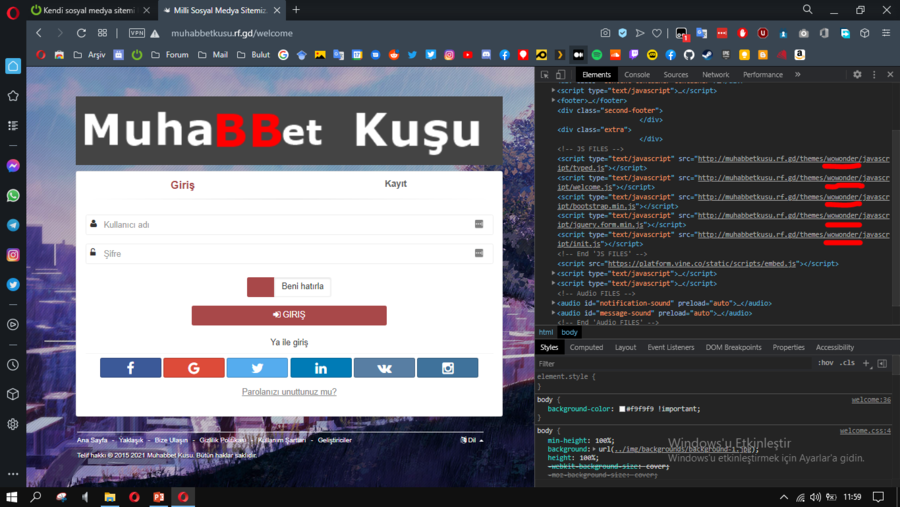This screenshot has height=507, width=900.
Task: Open PowerPoint from the taskbar
Action: (159, 497)
